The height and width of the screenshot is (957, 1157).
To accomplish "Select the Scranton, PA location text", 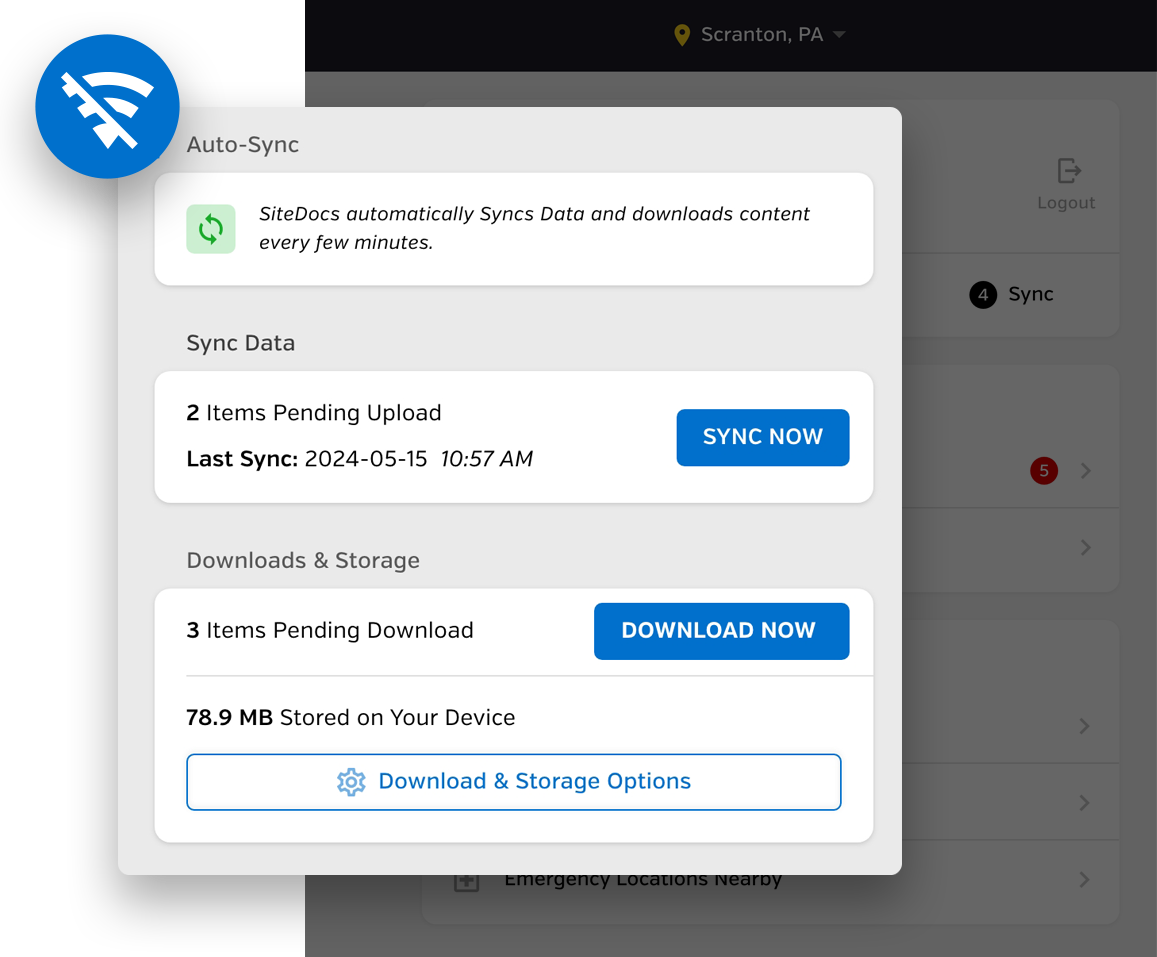I will pos(761,35).
